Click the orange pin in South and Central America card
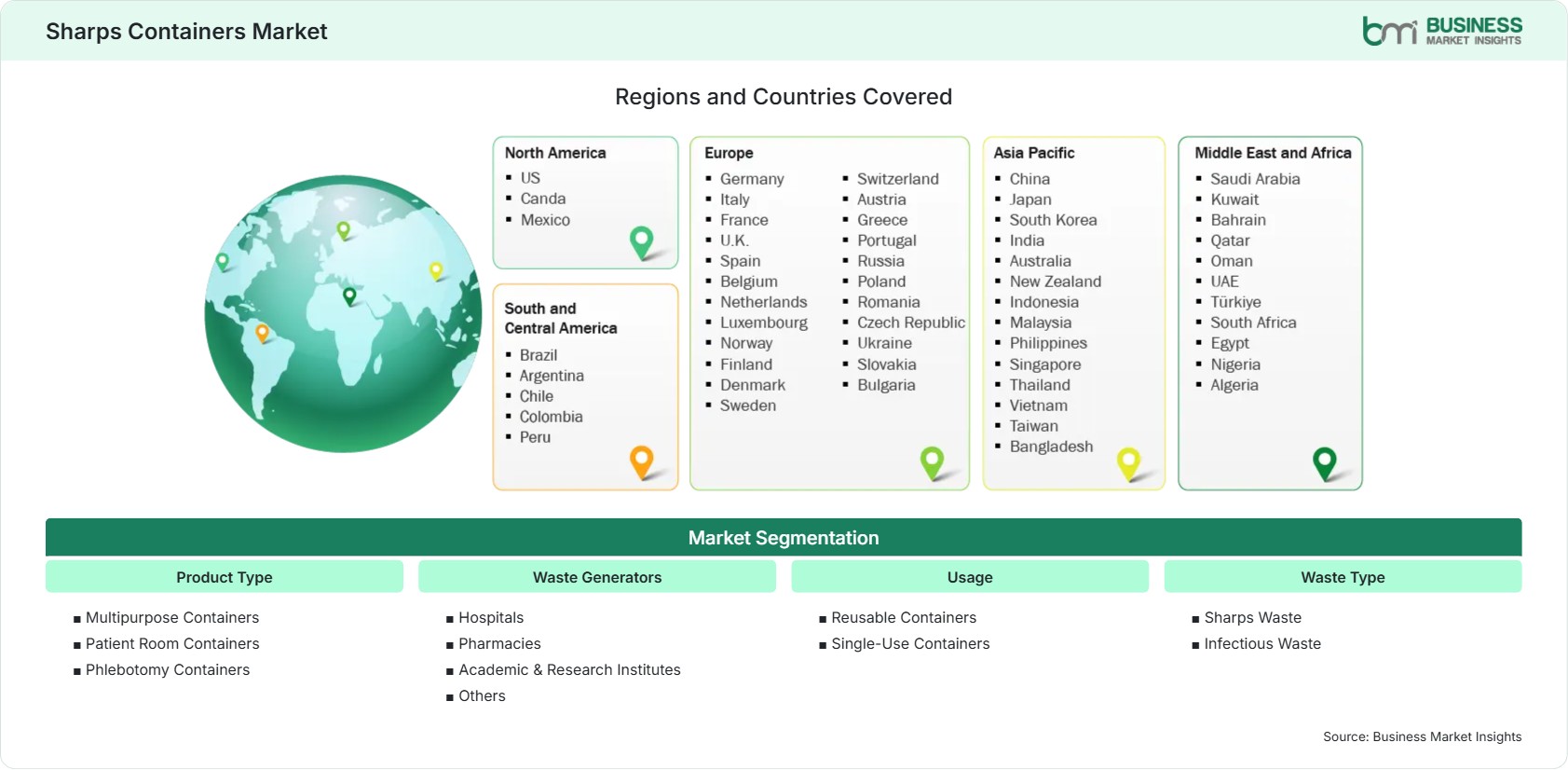 [x=642, y=462]
